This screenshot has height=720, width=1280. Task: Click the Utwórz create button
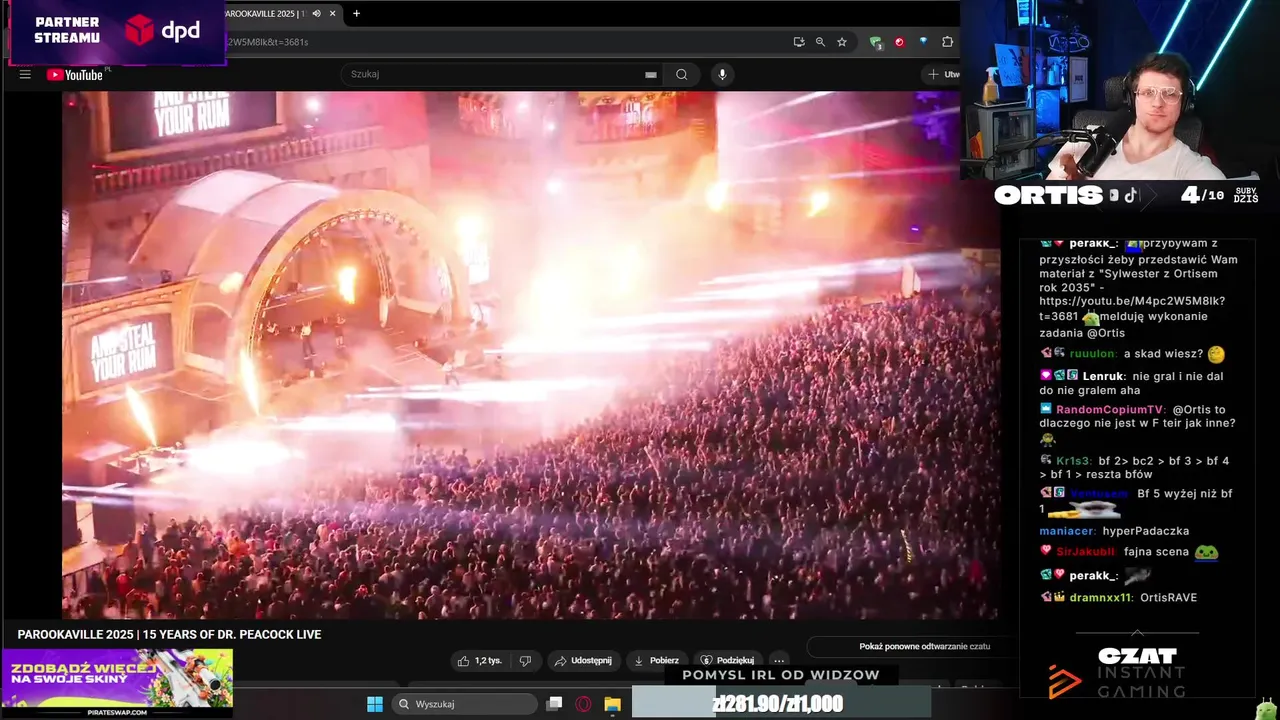[x=942, y=74]
